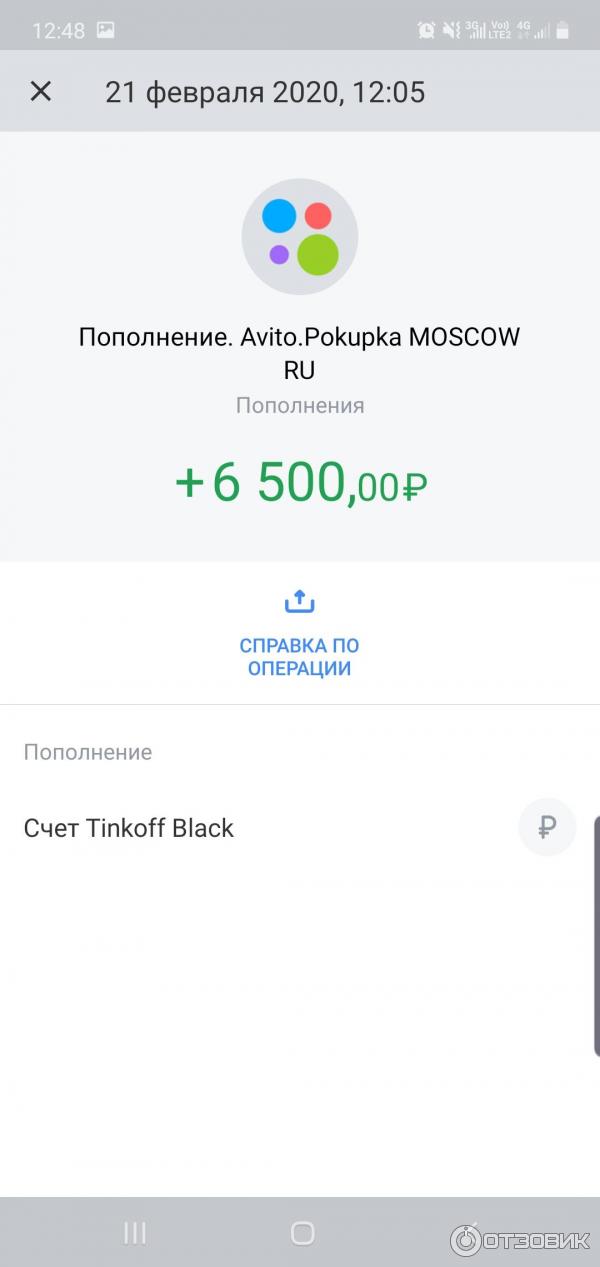
Task: Tap the Avito merchant logo
Action: click(299, 236)
